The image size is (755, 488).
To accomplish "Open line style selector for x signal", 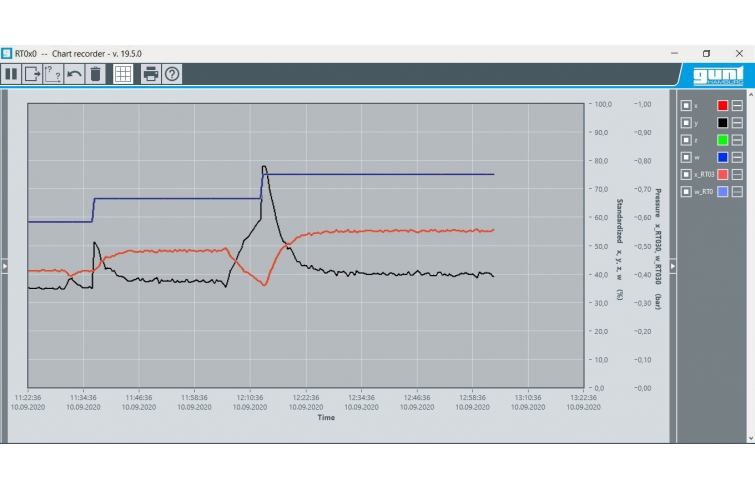I will click(737, 105).
